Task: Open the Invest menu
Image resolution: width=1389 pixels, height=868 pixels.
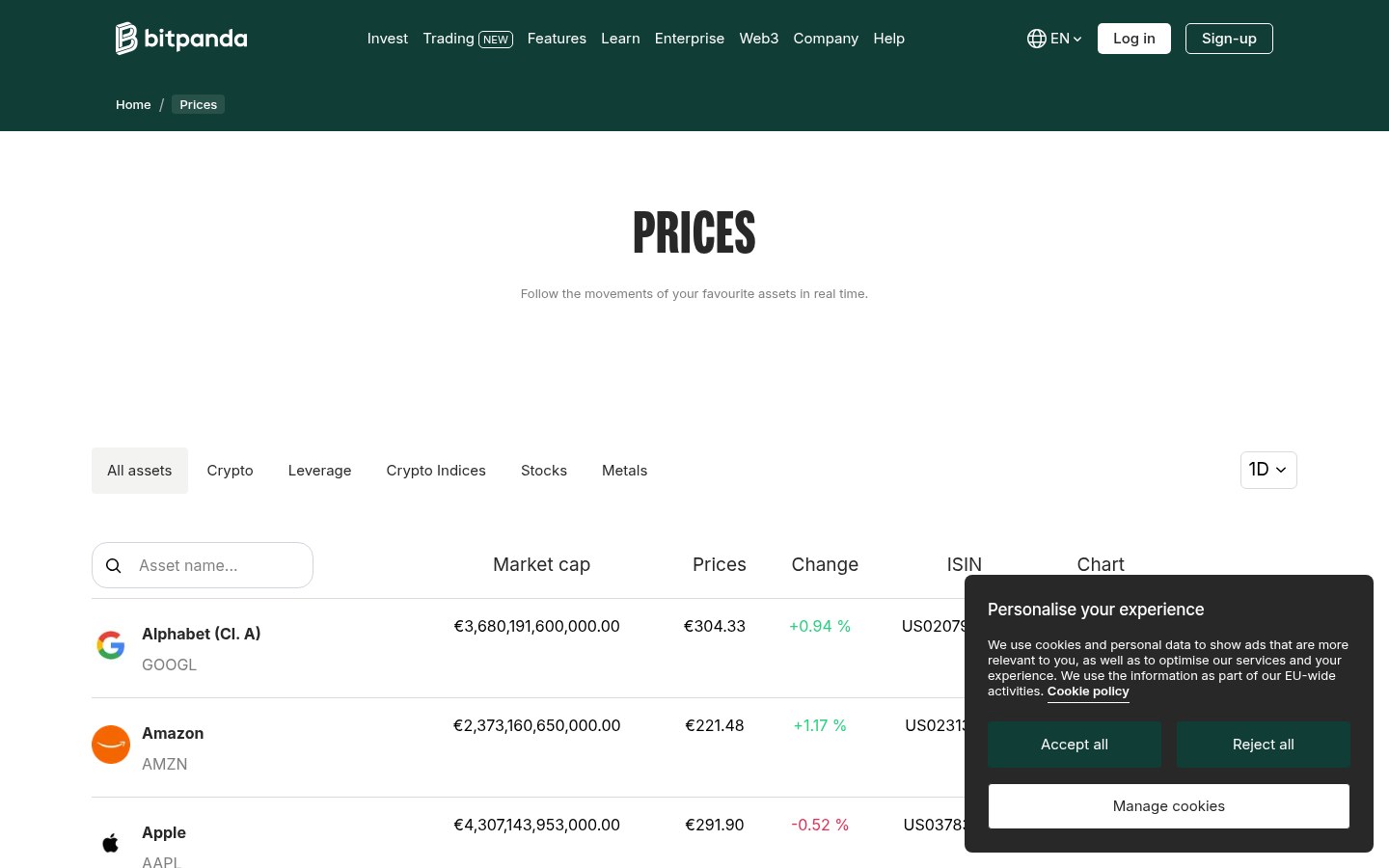Action: 388,39
